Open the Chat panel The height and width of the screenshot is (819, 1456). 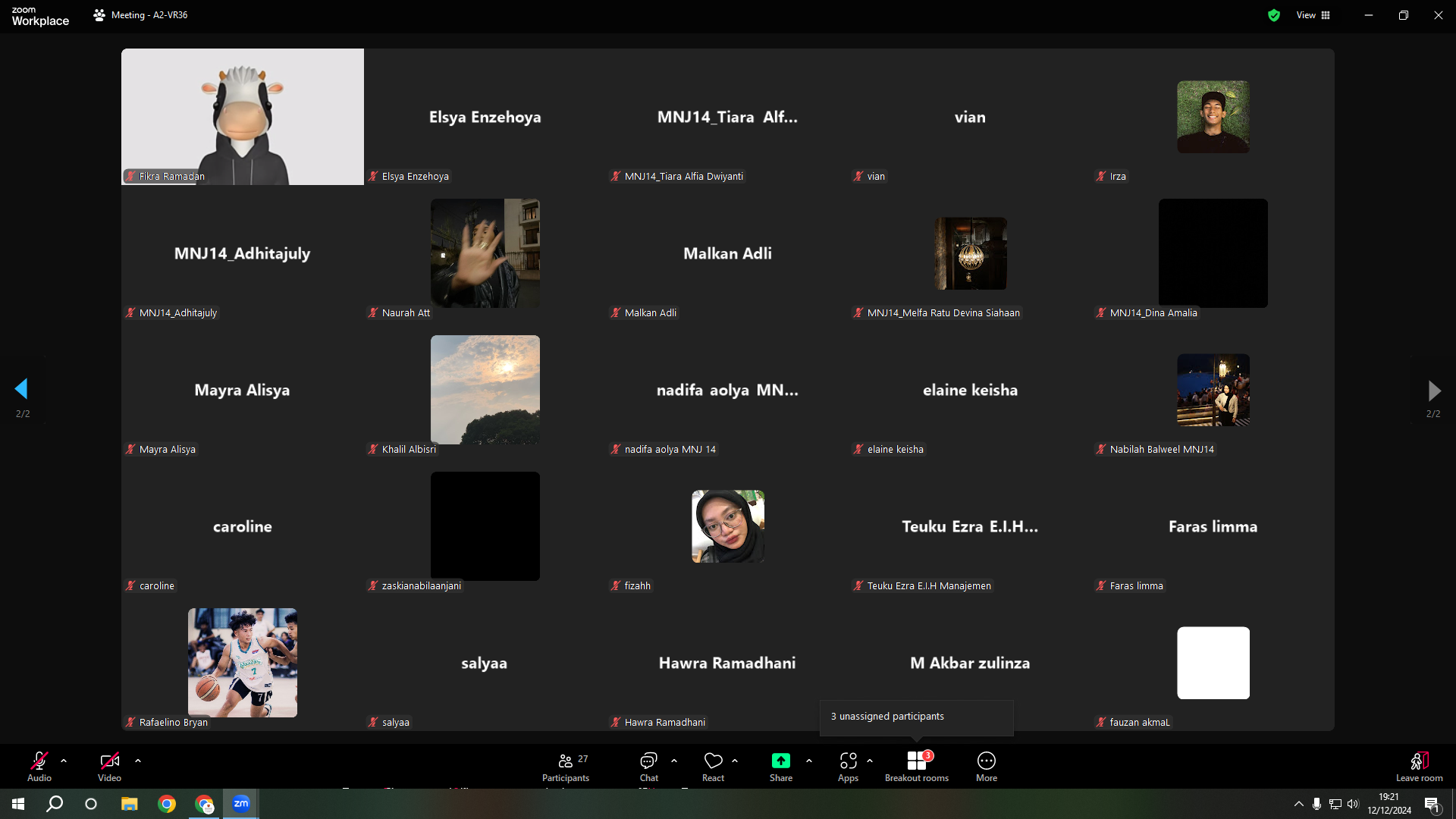pyautogui.click(x=648, y=766)
